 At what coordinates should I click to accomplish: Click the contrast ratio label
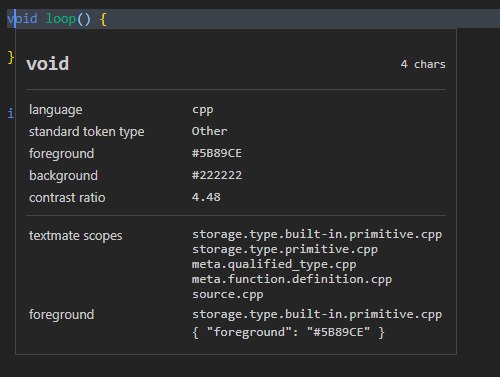67,198
